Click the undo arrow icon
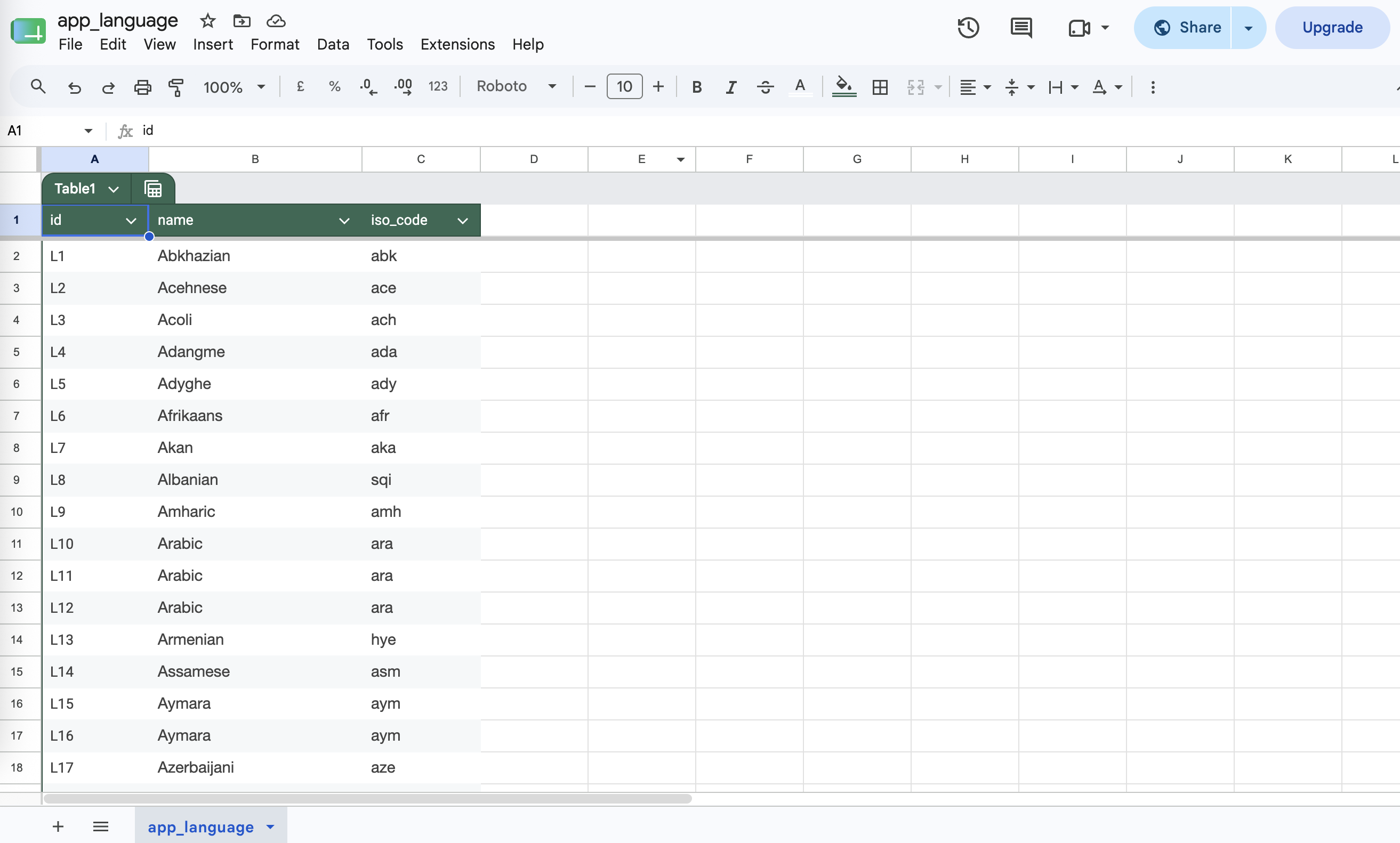1400x843 pixels. (x=75, y=87)
